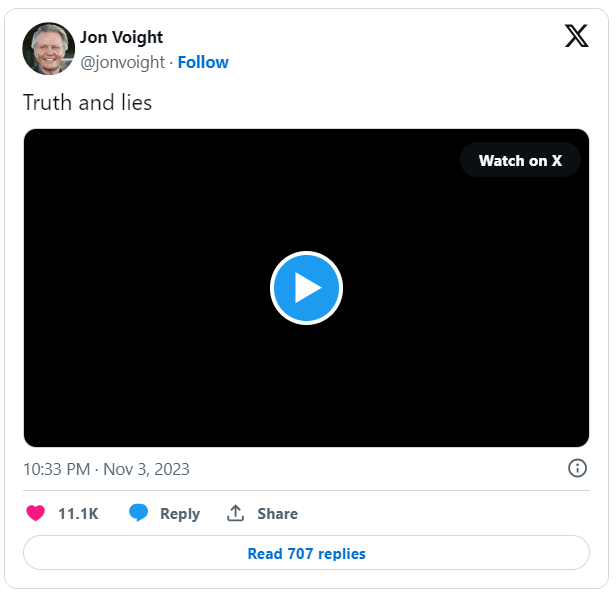Click the Share label
The image size is (616, 598).
pos(277,514)
